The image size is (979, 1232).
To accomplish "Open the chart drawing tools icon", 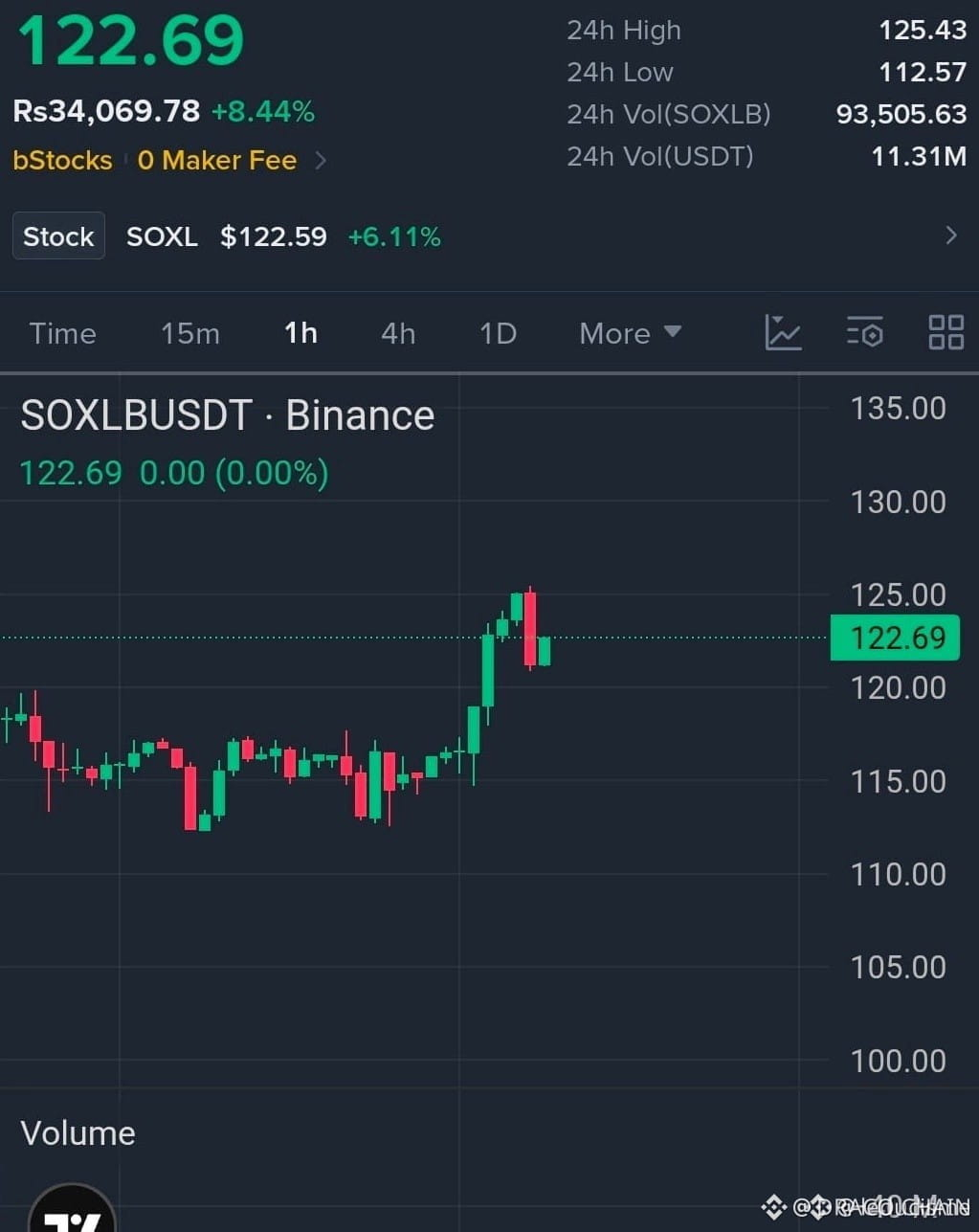I will pos(783,333).
